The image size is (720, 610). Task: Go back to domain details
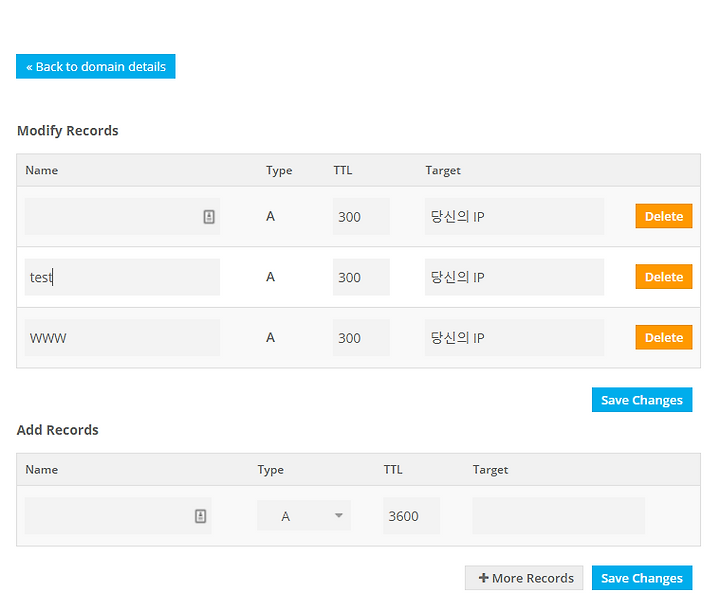pos(96,67)
